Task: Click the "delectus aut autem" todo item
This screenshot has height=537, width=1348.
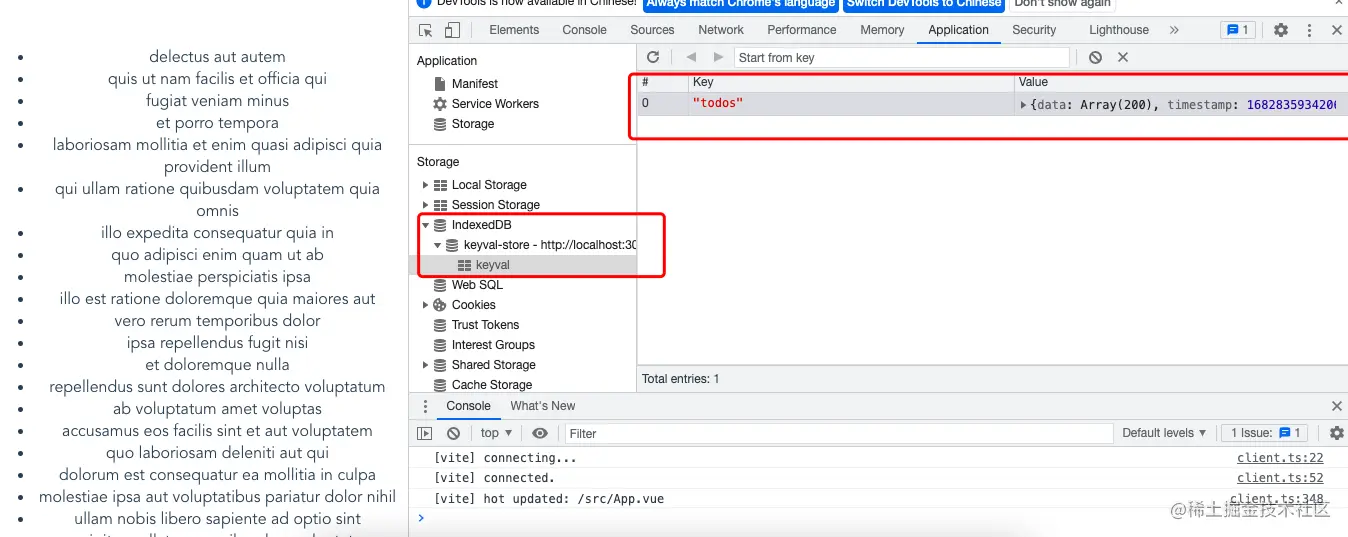Action: (217, 57)
